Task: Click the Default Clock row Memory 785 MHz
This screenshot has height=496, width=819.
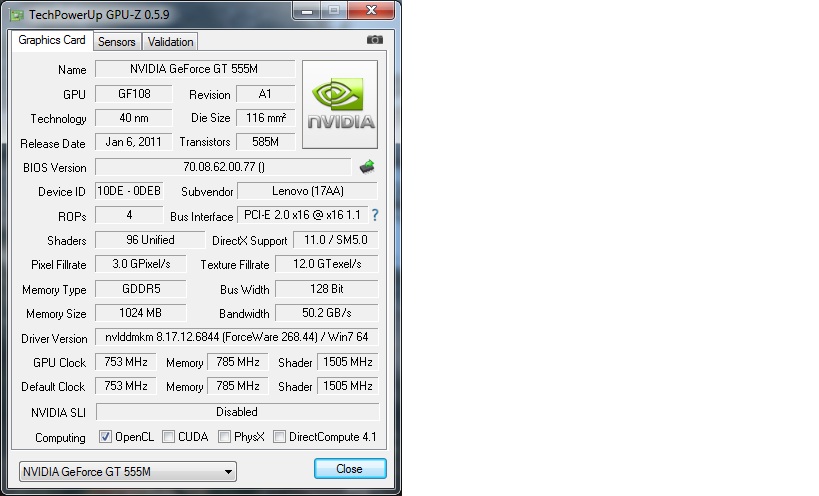Action: [x=238, y=386]
